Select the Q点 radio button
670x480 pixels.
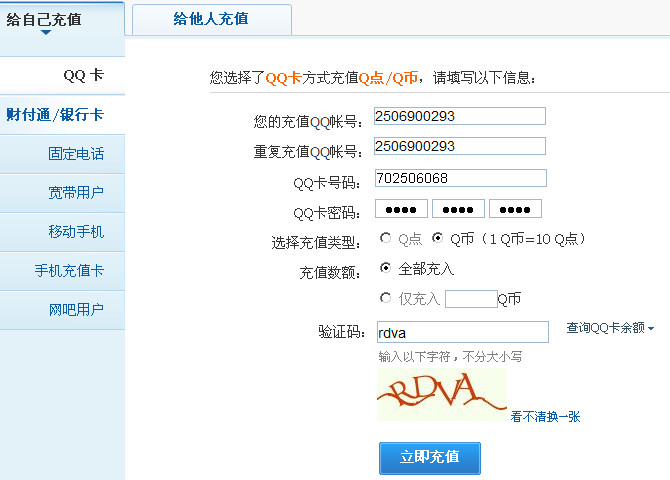click(x=385, y=238)
